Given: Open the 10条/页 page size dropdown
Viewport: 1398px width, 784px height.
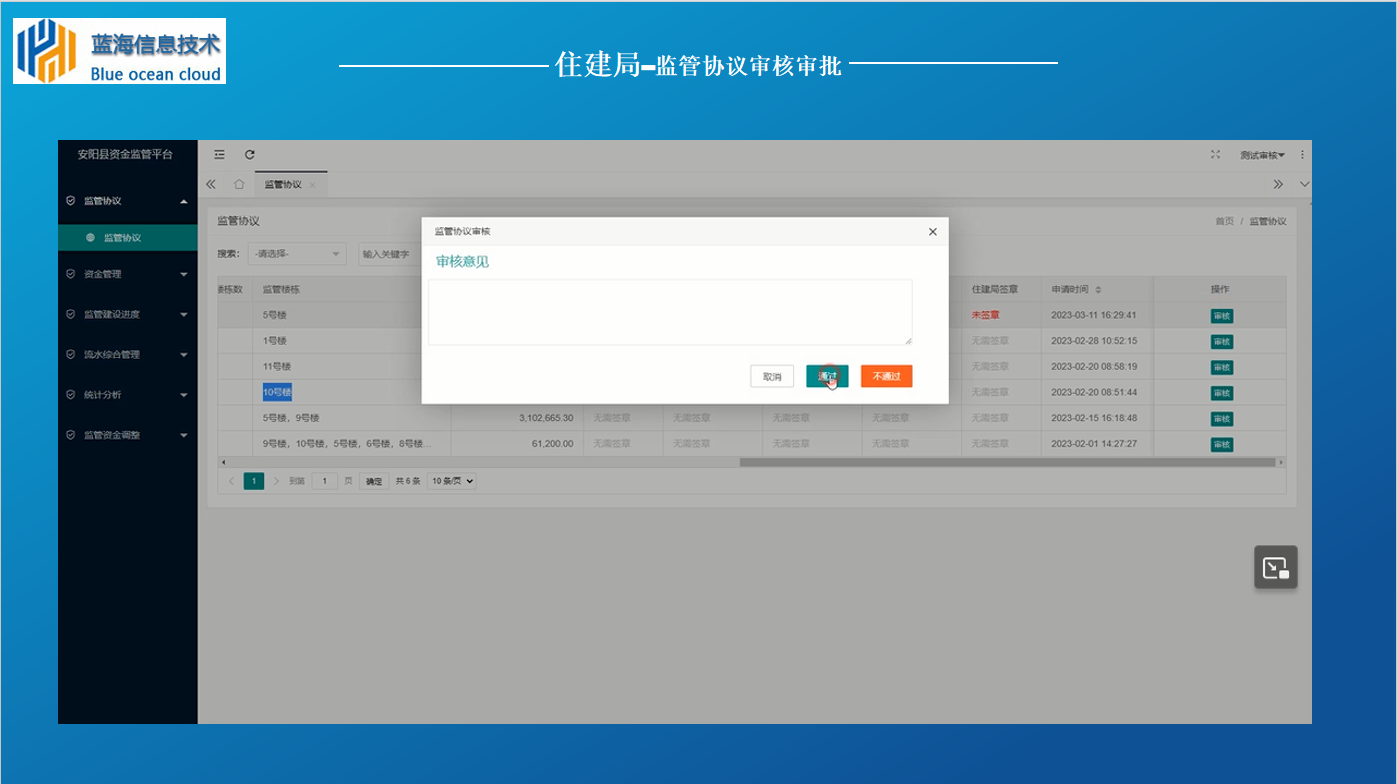Looking at the screenshot, I should coord(452,481).
